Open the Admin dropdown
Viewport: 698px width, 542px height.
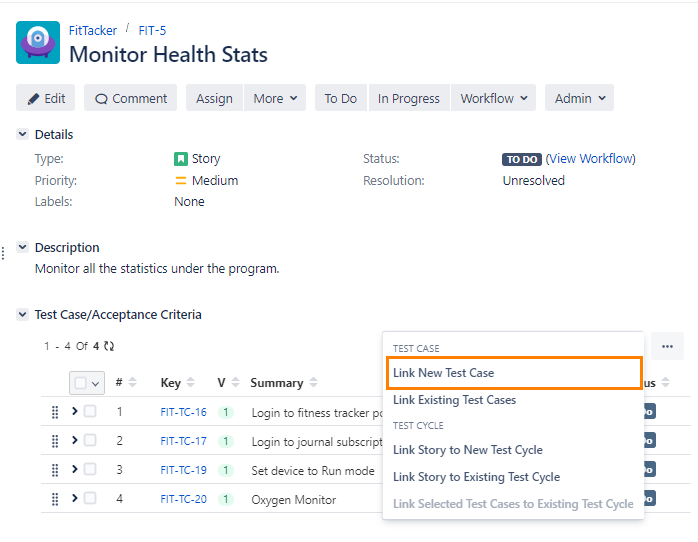(x=580, y=98)
